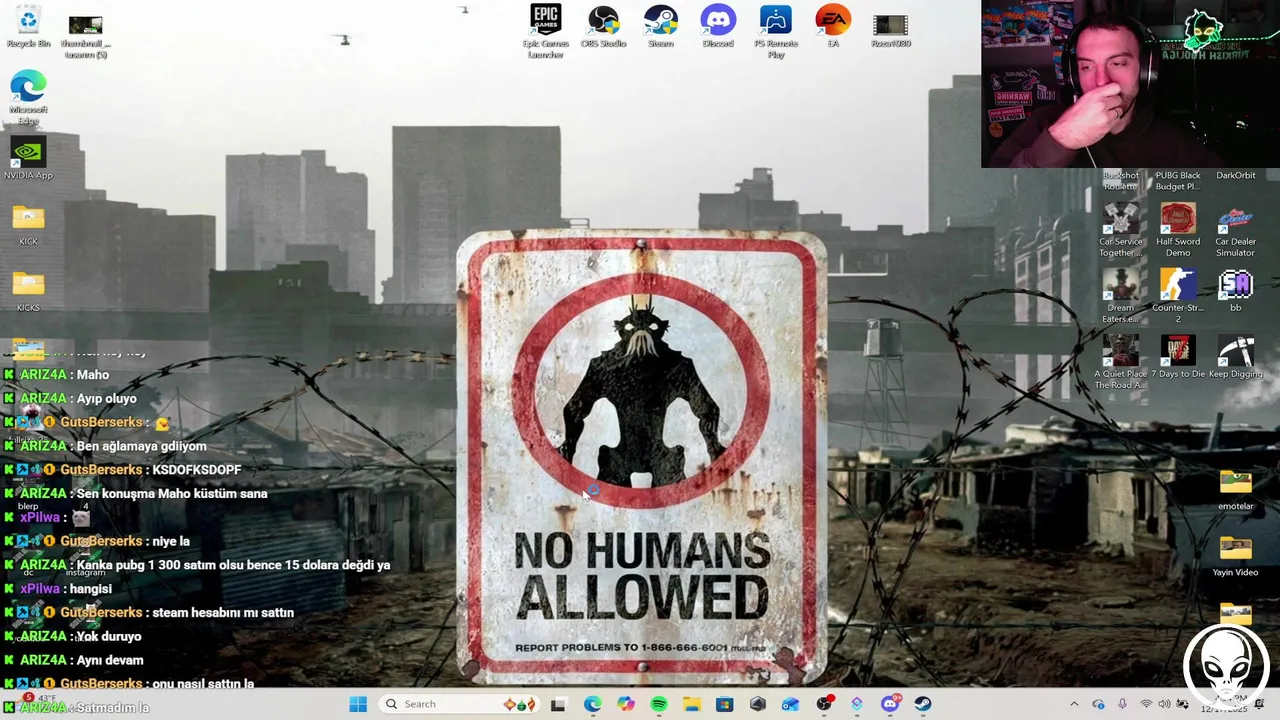
Task: Open the NVIDIA App desktop shortcut
Action: coord(28,158)
